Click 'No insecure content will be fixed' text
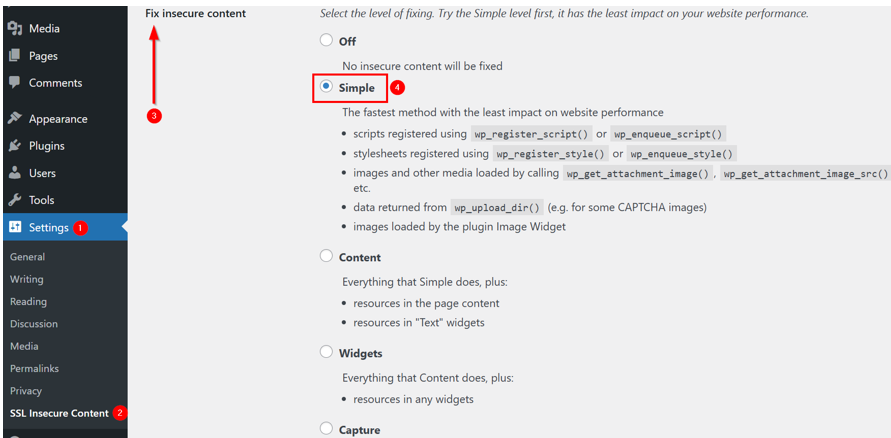 point(422,66)
